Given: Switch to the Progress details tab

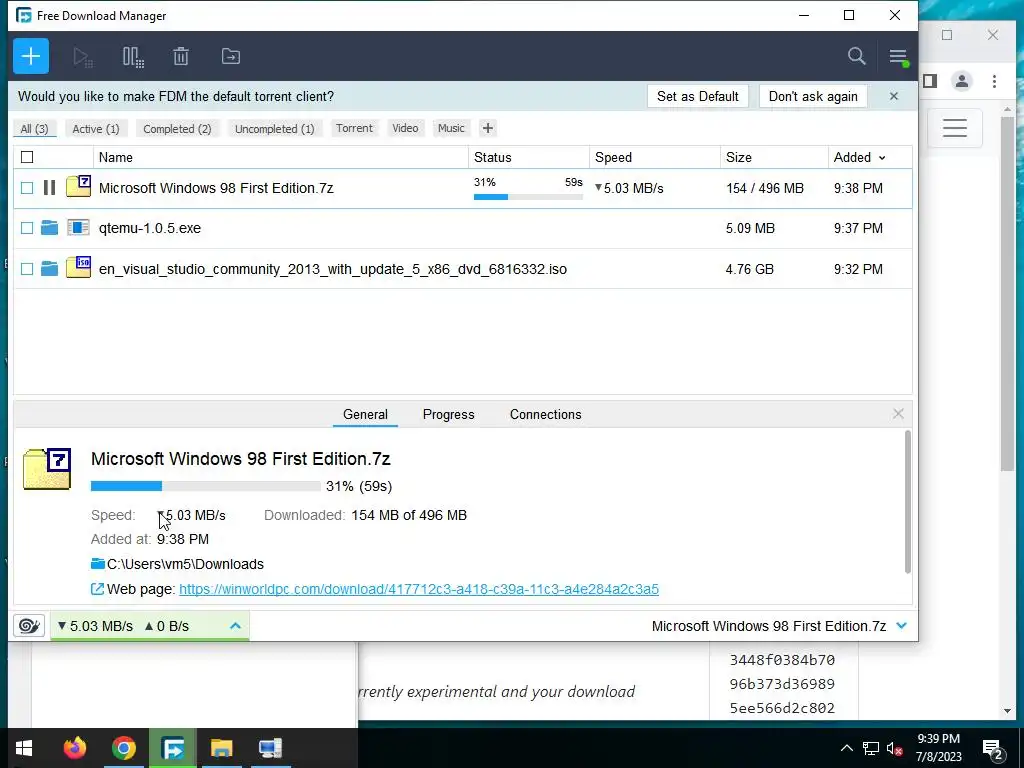Looking at the screenshot, I should coord(449,414).
